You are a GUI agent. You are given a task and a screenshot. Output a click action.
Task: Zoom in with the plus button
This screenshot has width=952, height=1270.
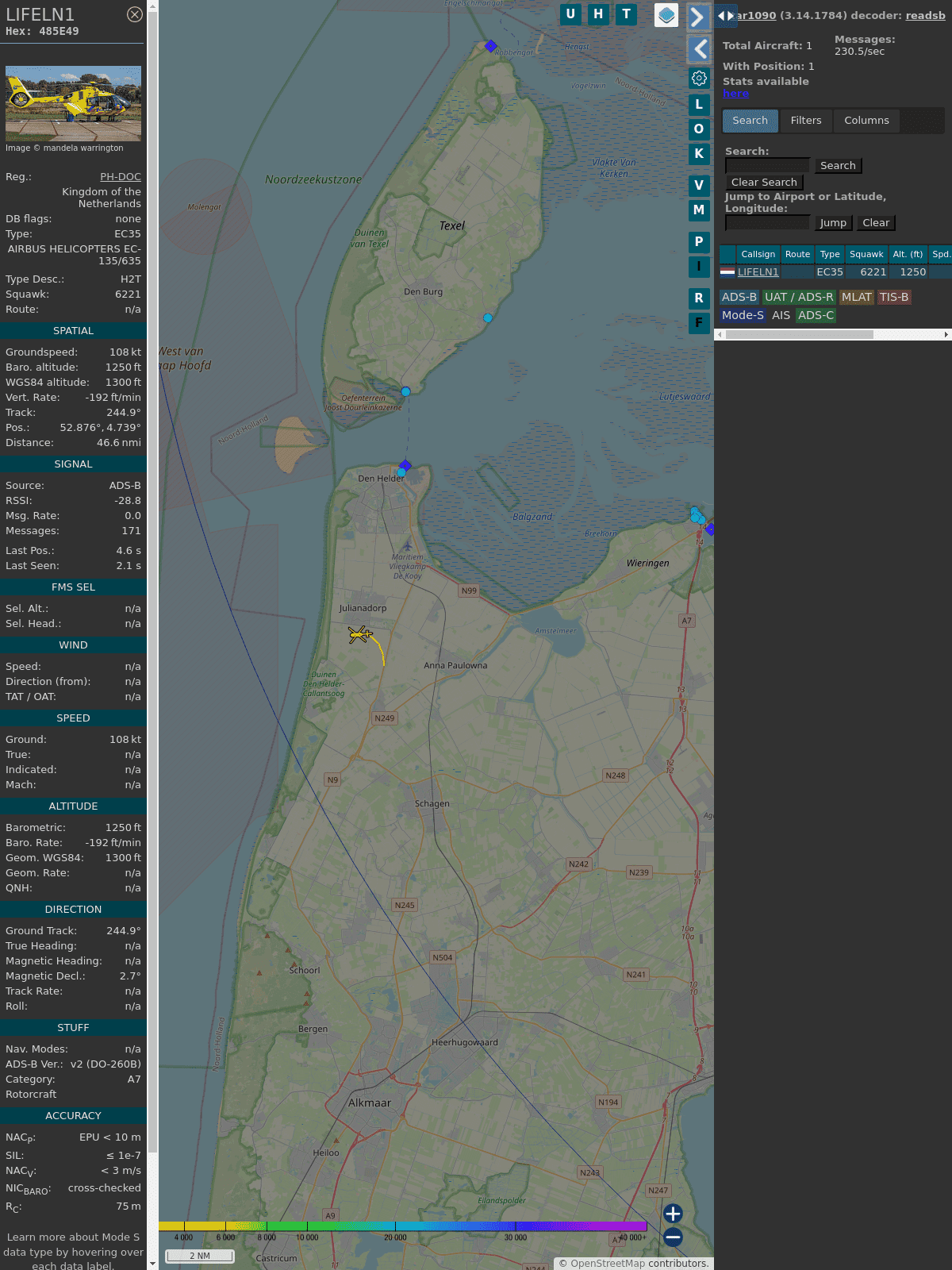(673, 1214)
